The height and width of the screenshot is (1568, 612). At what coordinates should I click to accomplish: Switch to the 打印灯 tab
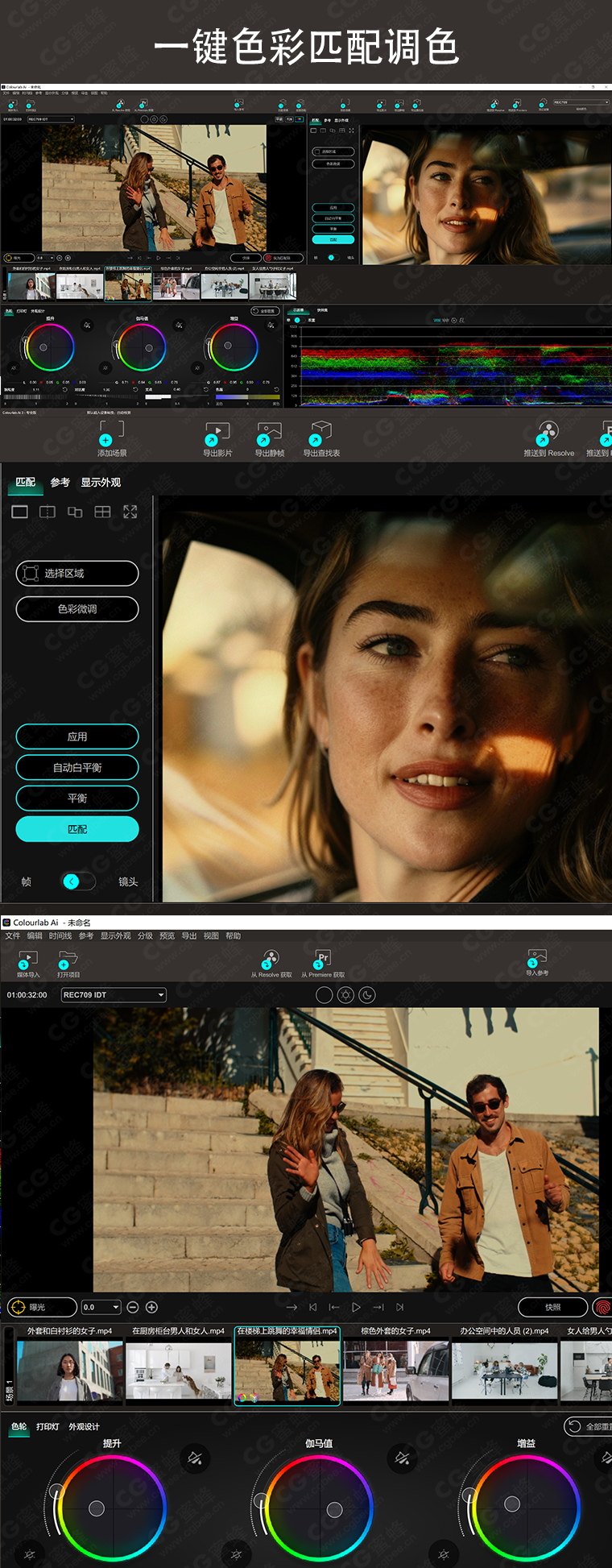[x=48, y=1426]
